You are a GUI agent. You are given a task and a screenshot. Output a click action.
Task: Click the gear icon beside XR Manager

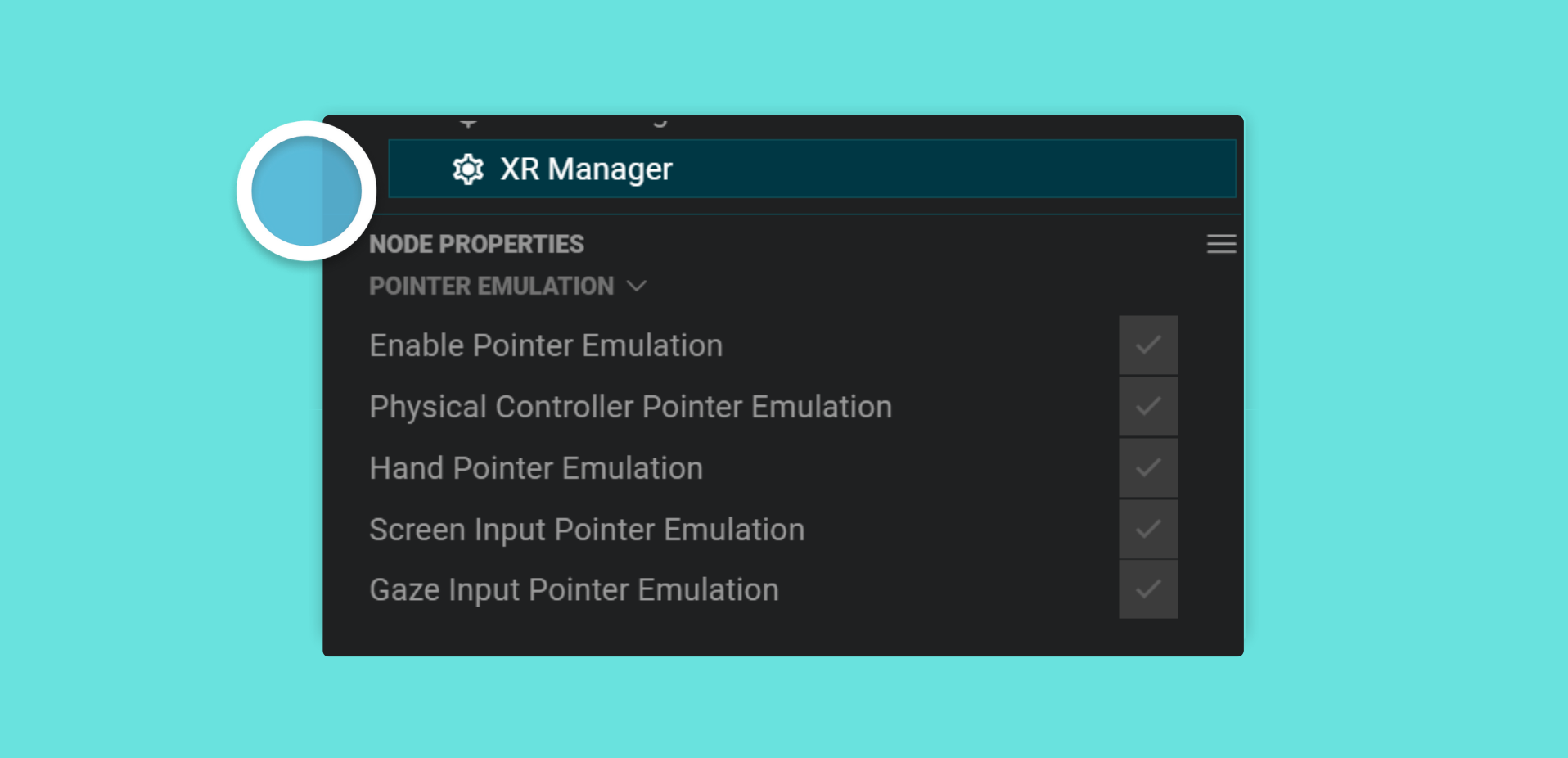(468, 169)
